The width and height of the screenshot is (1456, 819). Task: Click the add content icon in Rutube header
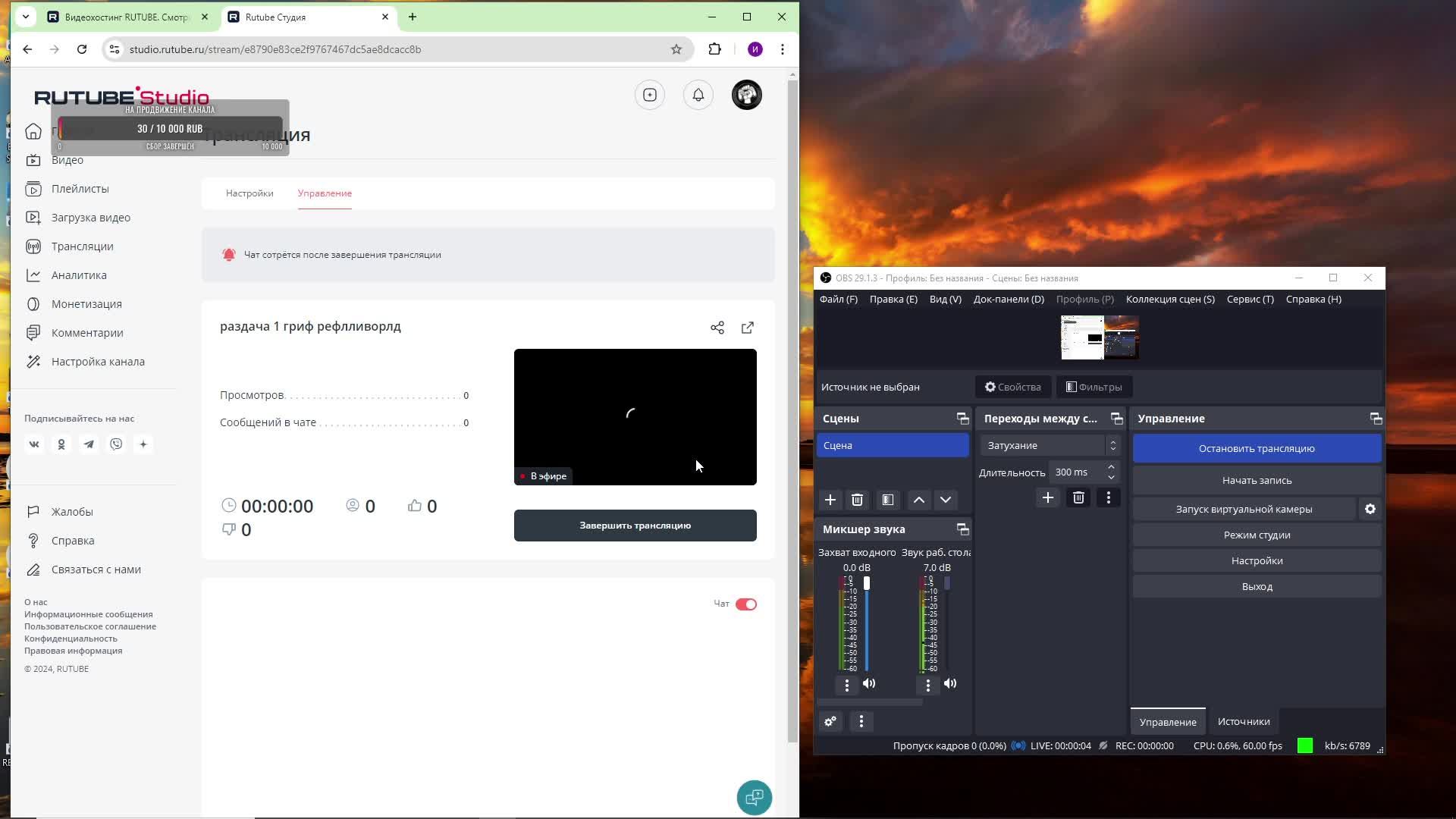(650, 95)
